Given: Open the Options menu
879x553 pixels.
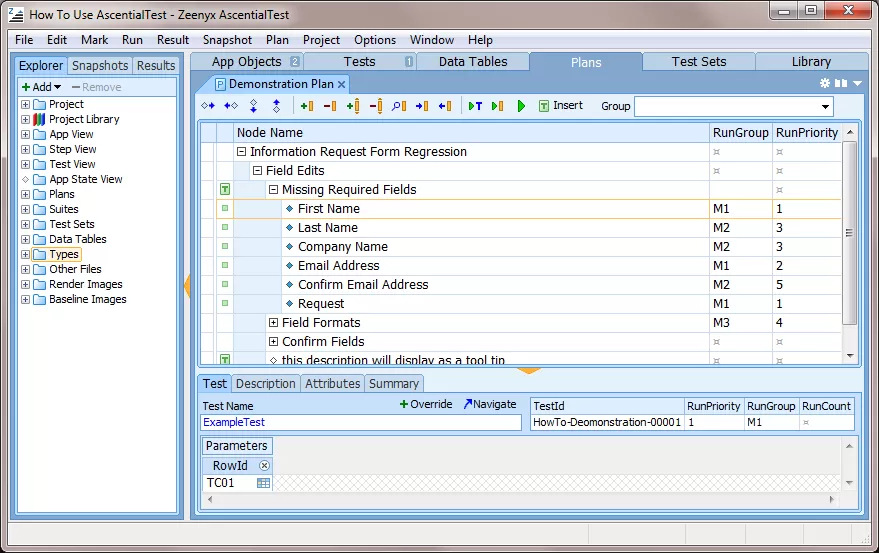Looking at the screenshot, I should coord(374,40).
